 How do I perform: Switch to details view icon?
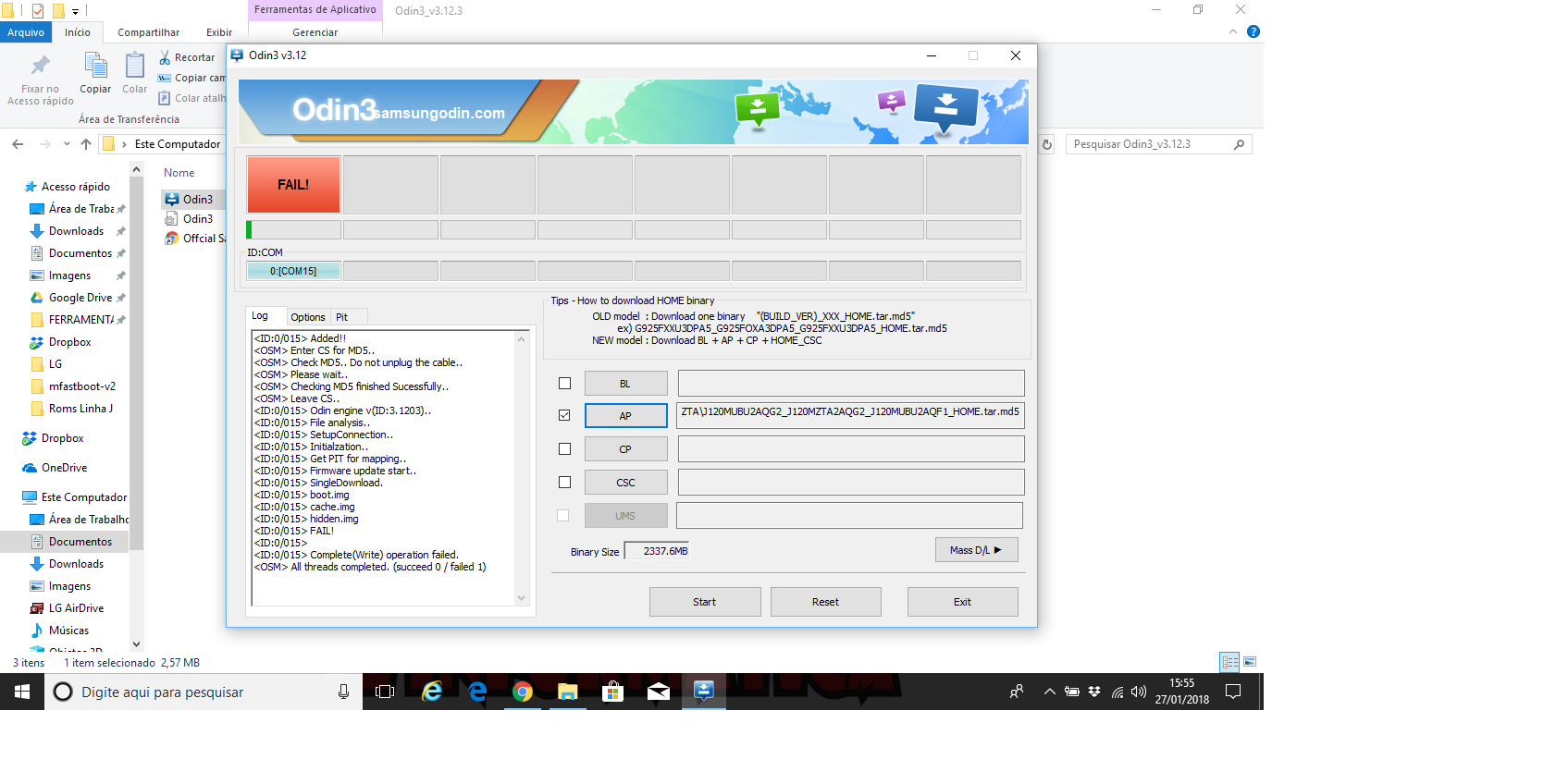(1229, 662)
